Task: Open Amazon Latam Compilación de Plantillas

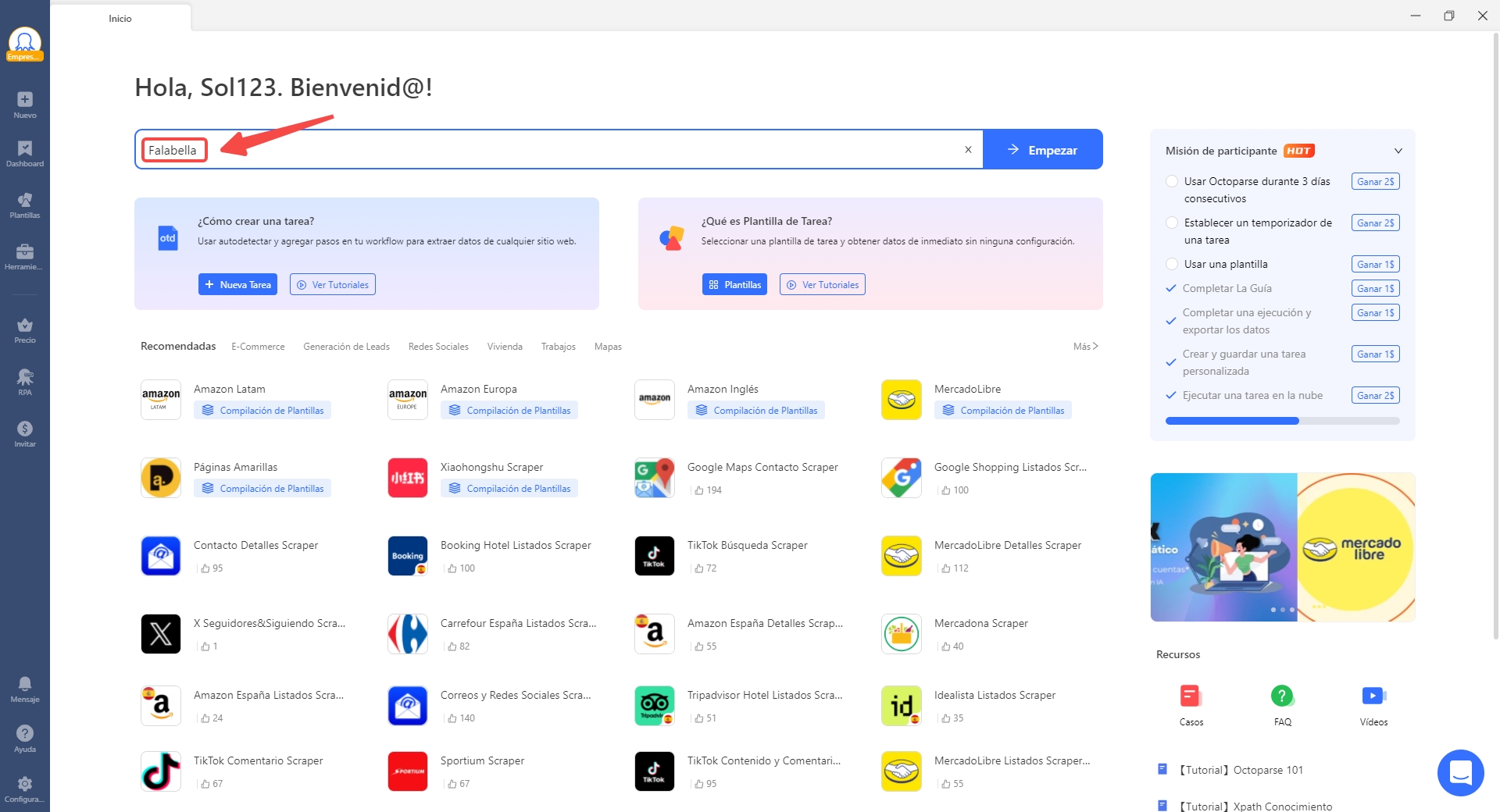Action: (262, 411)
